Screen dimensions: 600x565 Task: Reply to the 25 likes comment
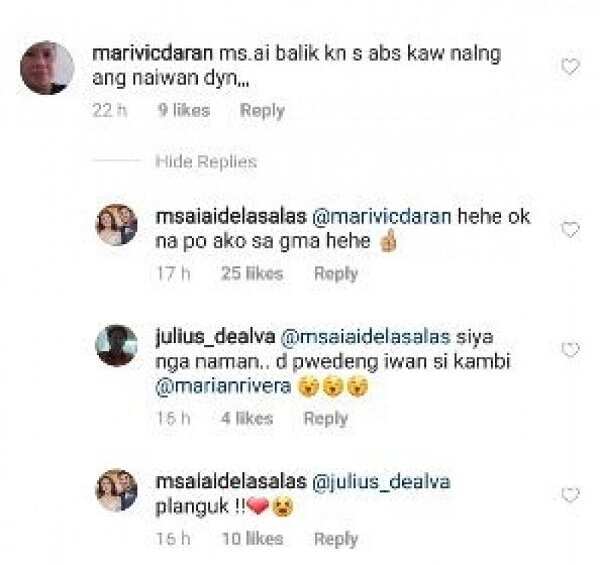(x=336, y=274)
